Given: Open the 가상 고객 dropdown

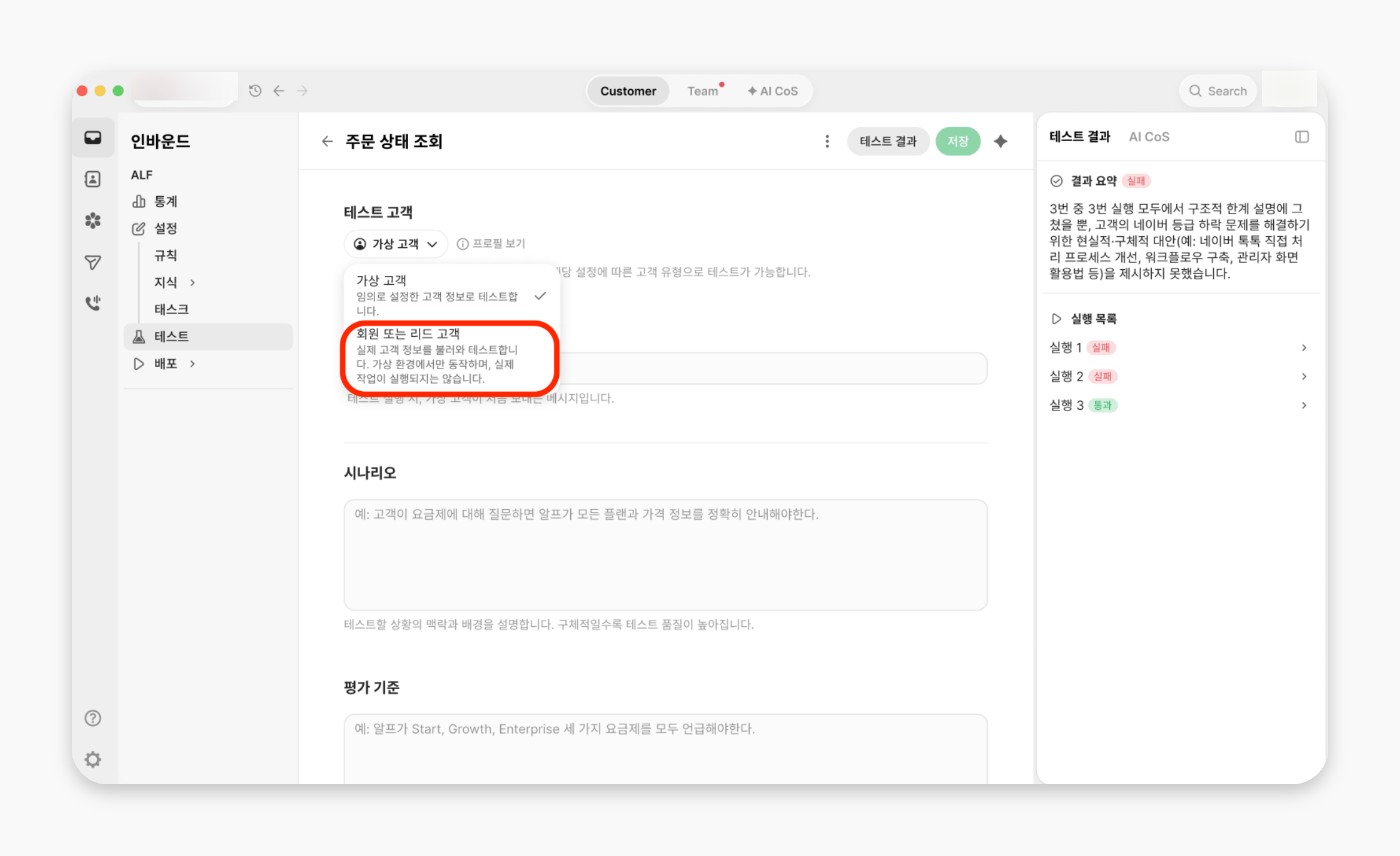Looking at the screenshot, I should pos(396,244).
